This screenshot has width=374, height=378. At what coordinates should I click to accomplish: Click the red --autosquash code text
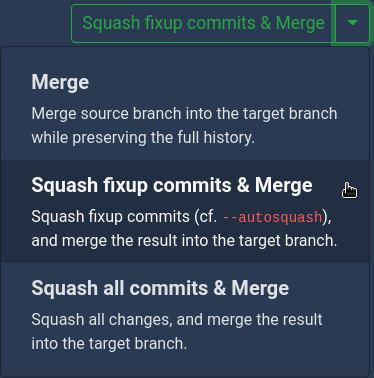272,217
